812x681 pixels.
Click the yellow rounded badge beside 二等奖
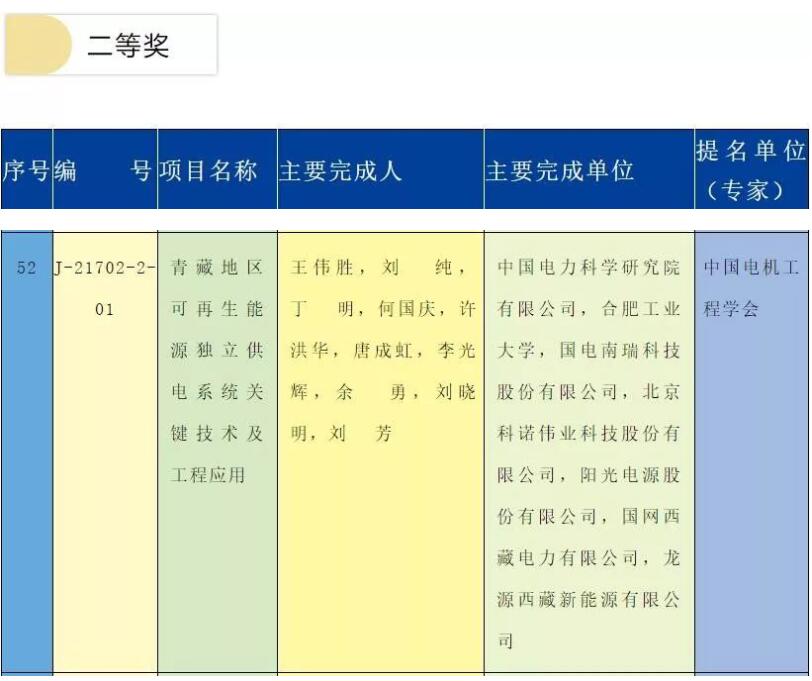click(x=38, y=45)
